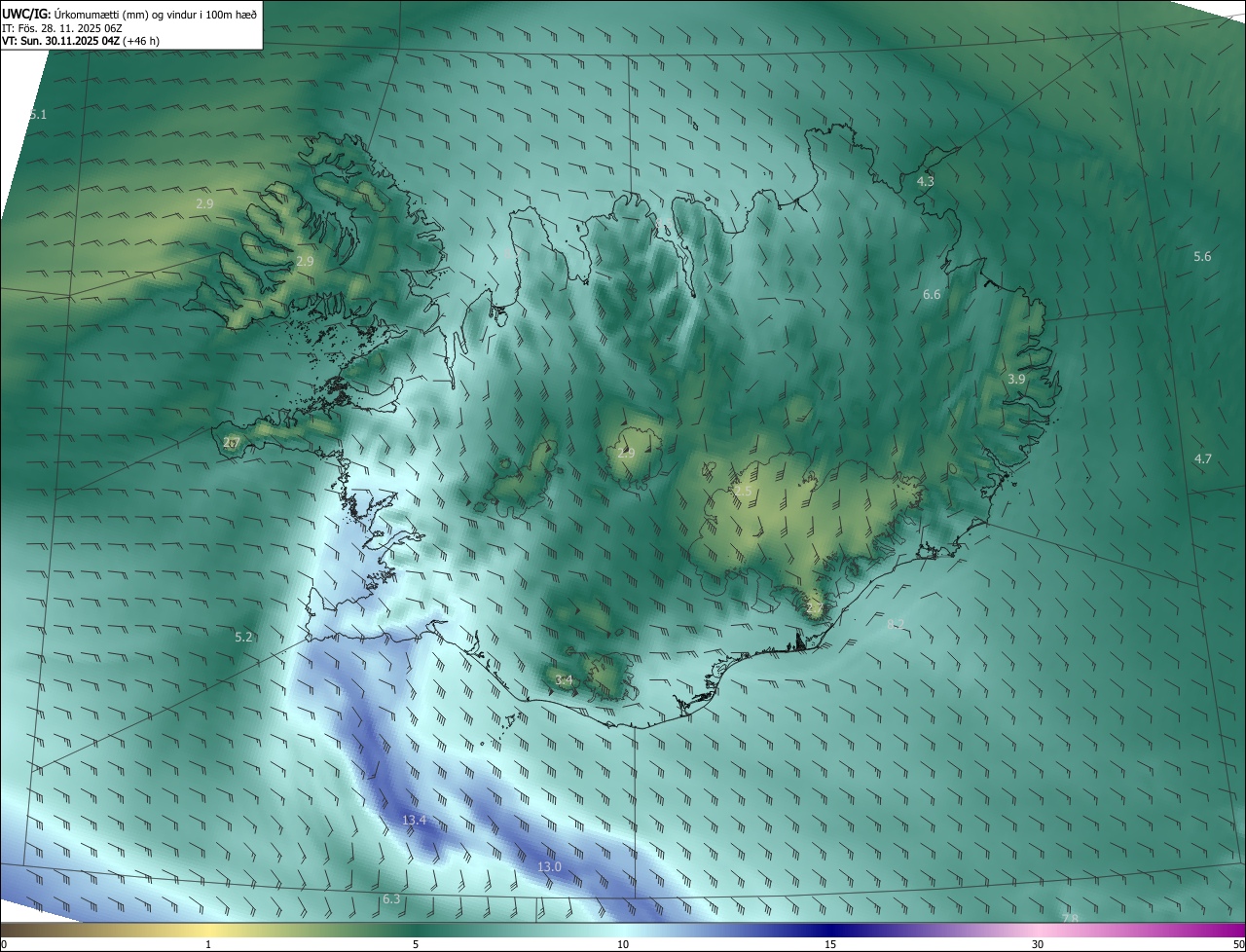Click the color scale tick label 1
This screenshot has width=1246, height=952.
[x=208, y=944]
